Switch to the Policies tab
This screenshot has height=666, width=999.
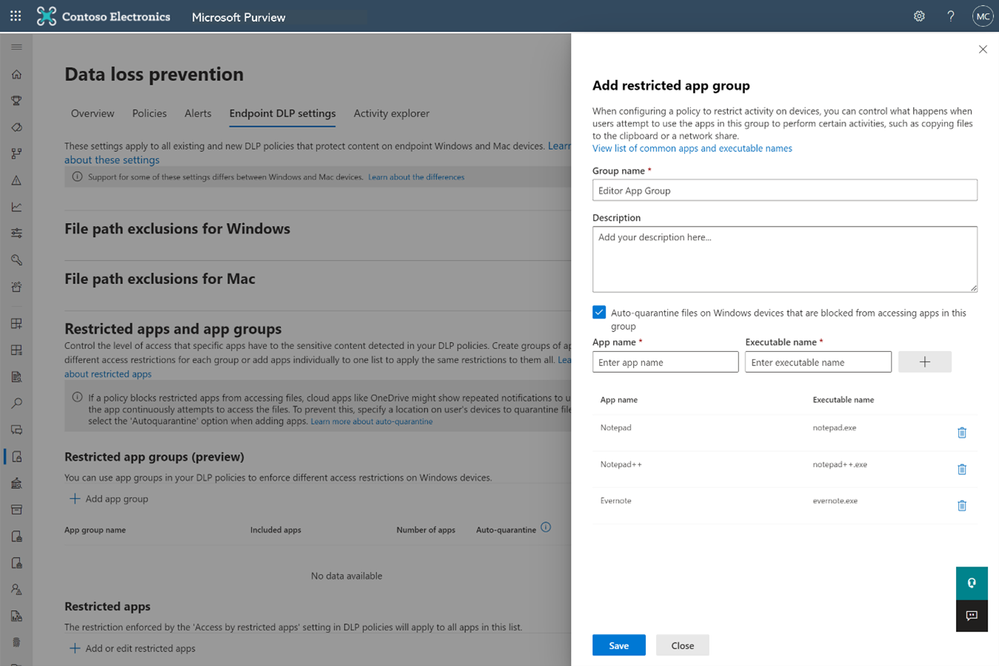(x=149, y=114)
